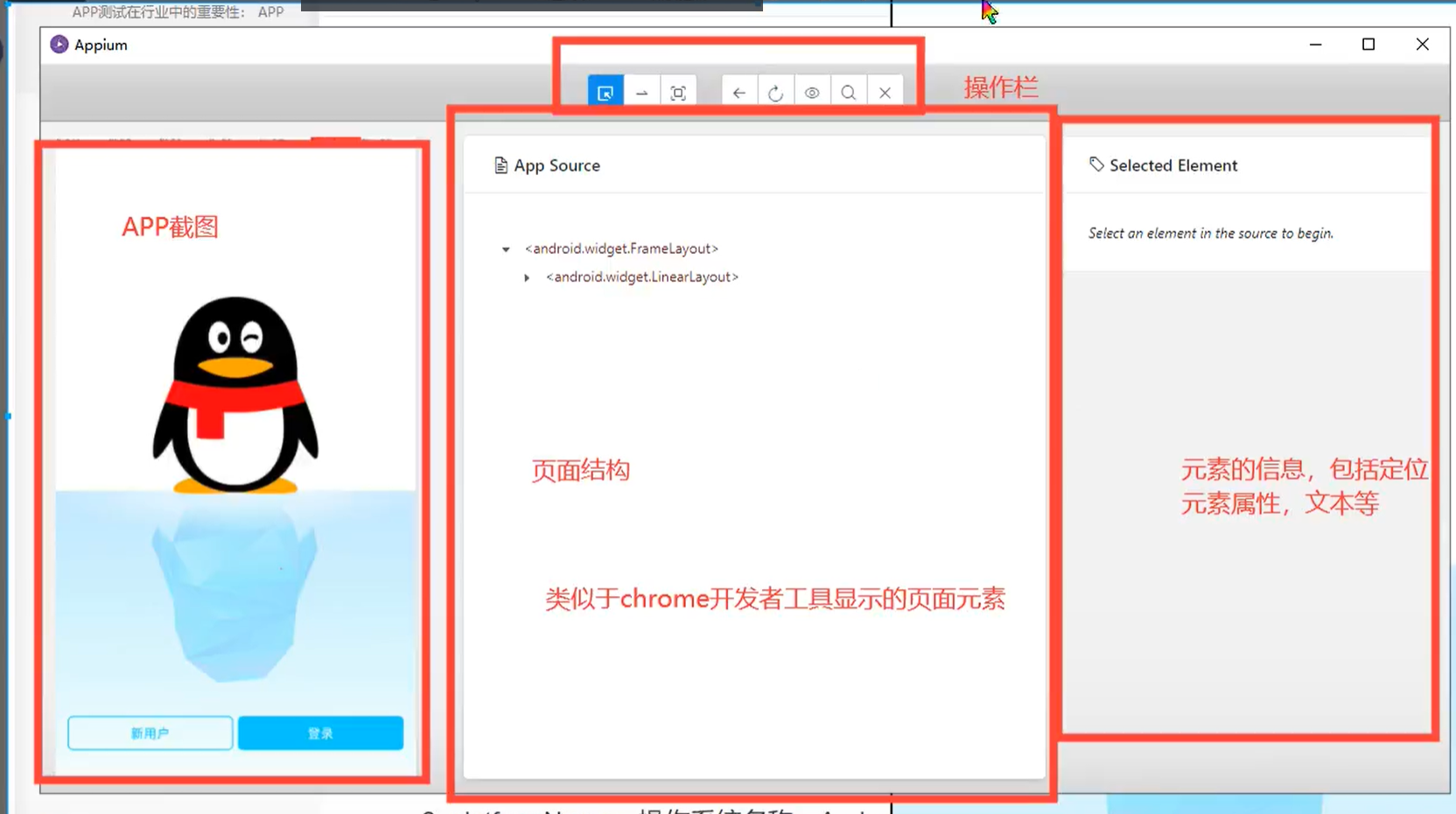The height and width of the screenshot is (814, 1456).
Task: Toggle recording with the eye icon
Action: click(x=812, y=93)
